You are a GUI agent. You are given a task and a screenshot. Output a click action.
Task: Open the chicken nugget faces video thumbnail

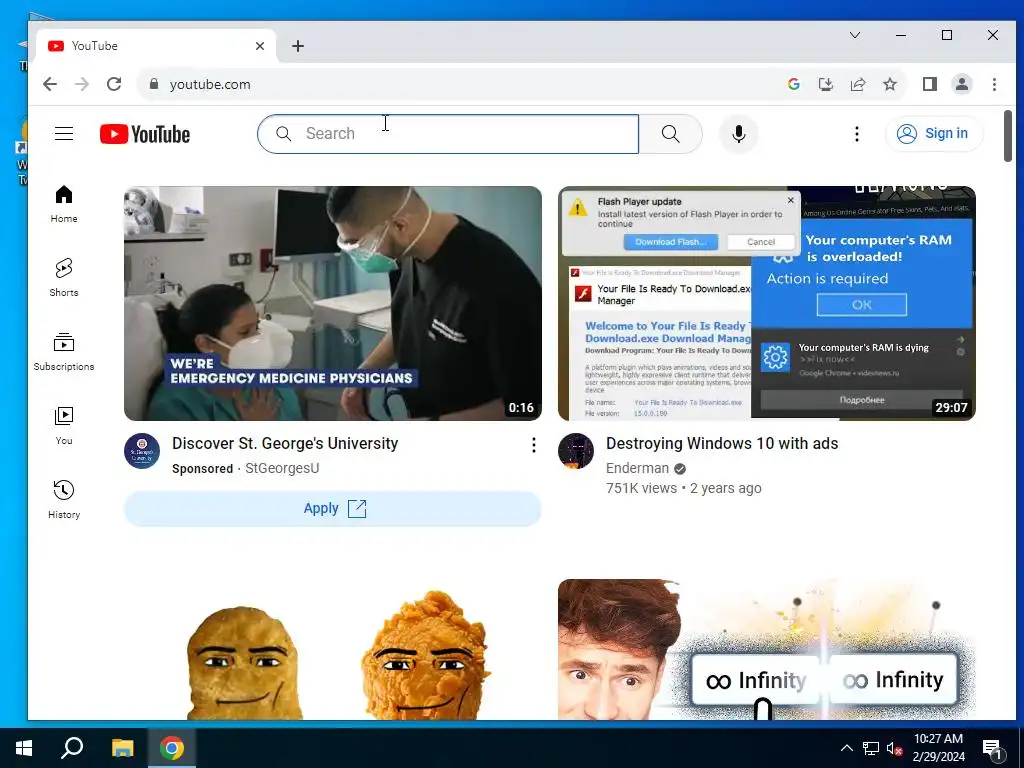tap(333, 650)
